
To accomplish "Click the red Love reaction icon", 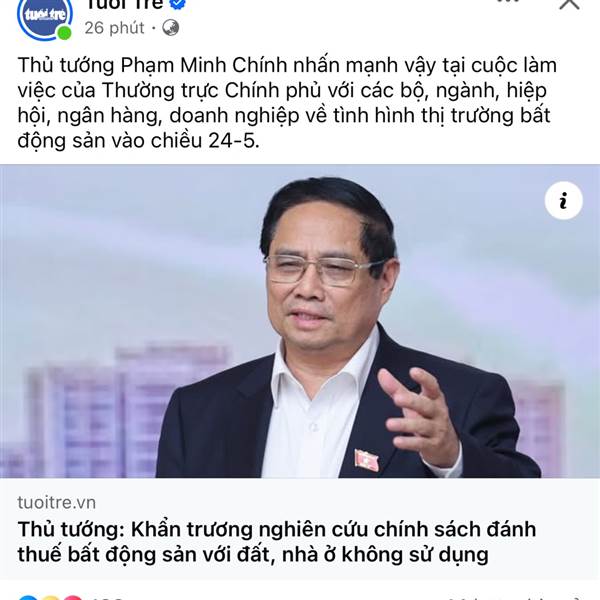I will coord(73,598).
